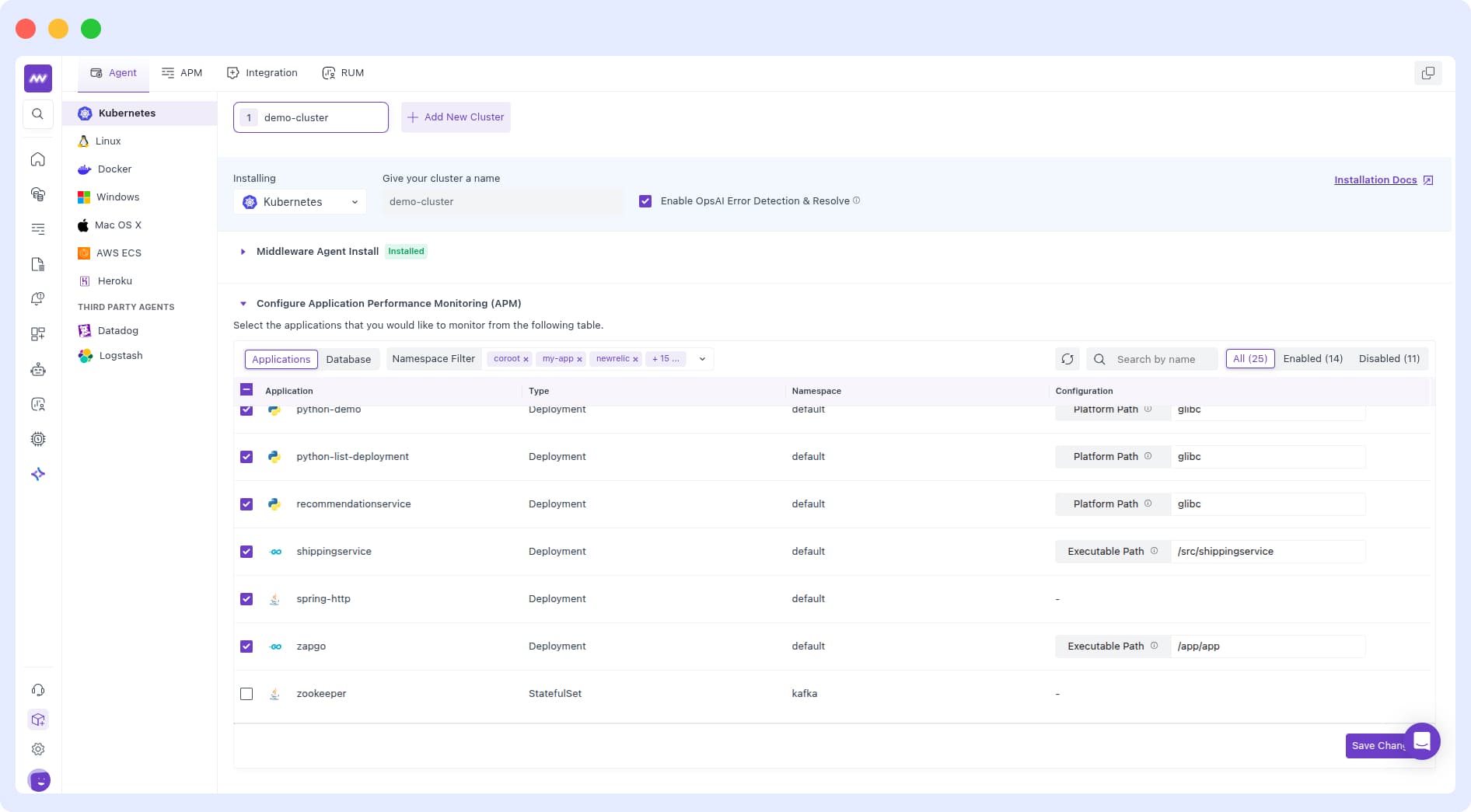
Task: Click the refresh icon above the applications table
Action: tap(1067, 359)
